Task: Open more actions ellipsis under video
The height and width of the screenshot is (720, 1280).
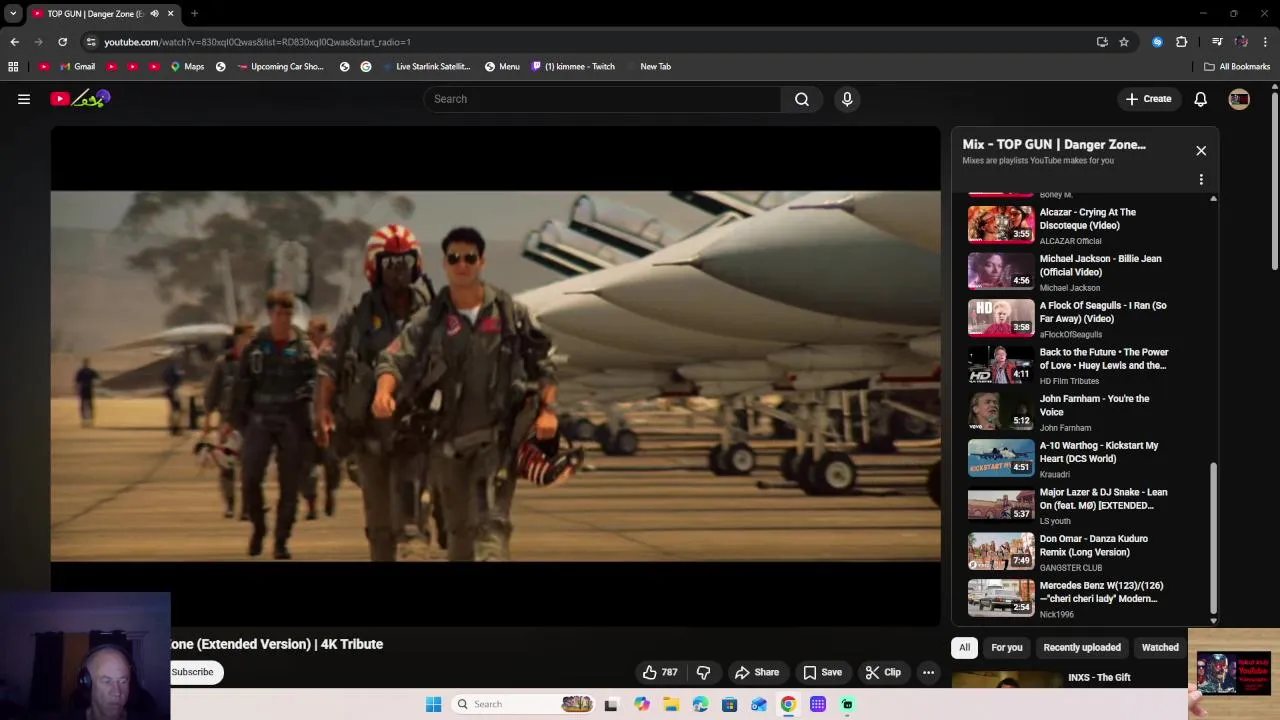Action: pyautogui.click(x=928, y=672)
